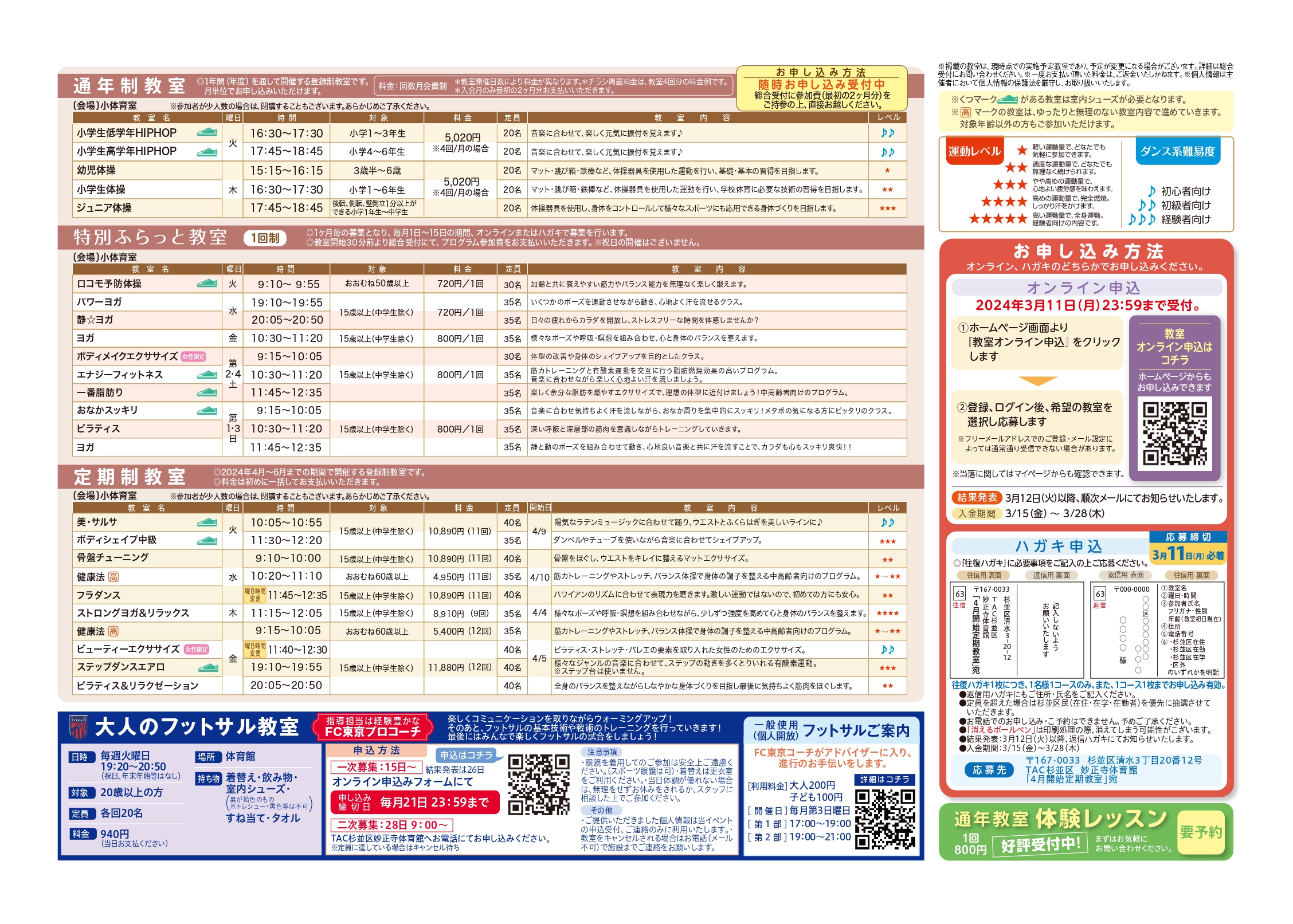Click the 教室オンライン申込はコチラ purple box

[x=1174, y=347]
